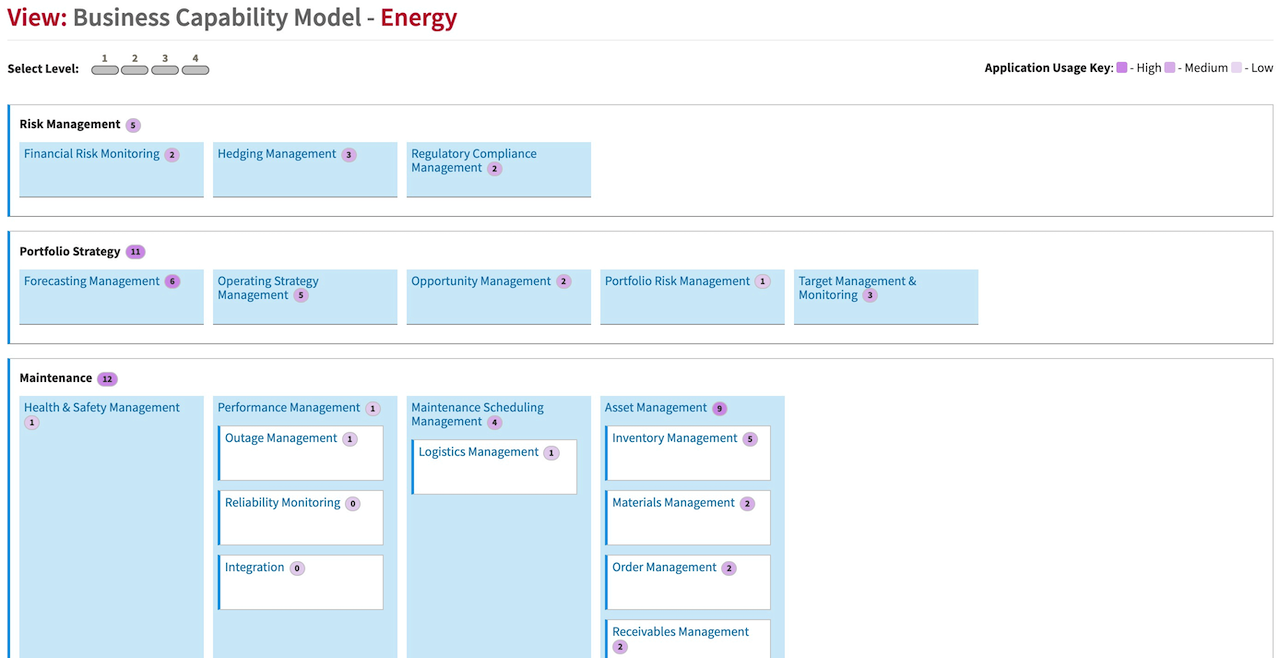Image resolution: width=1280 pixels, height=658 pixels.
Task: Click the Medium usage key swatch
Action: (x=1170, y=68)
